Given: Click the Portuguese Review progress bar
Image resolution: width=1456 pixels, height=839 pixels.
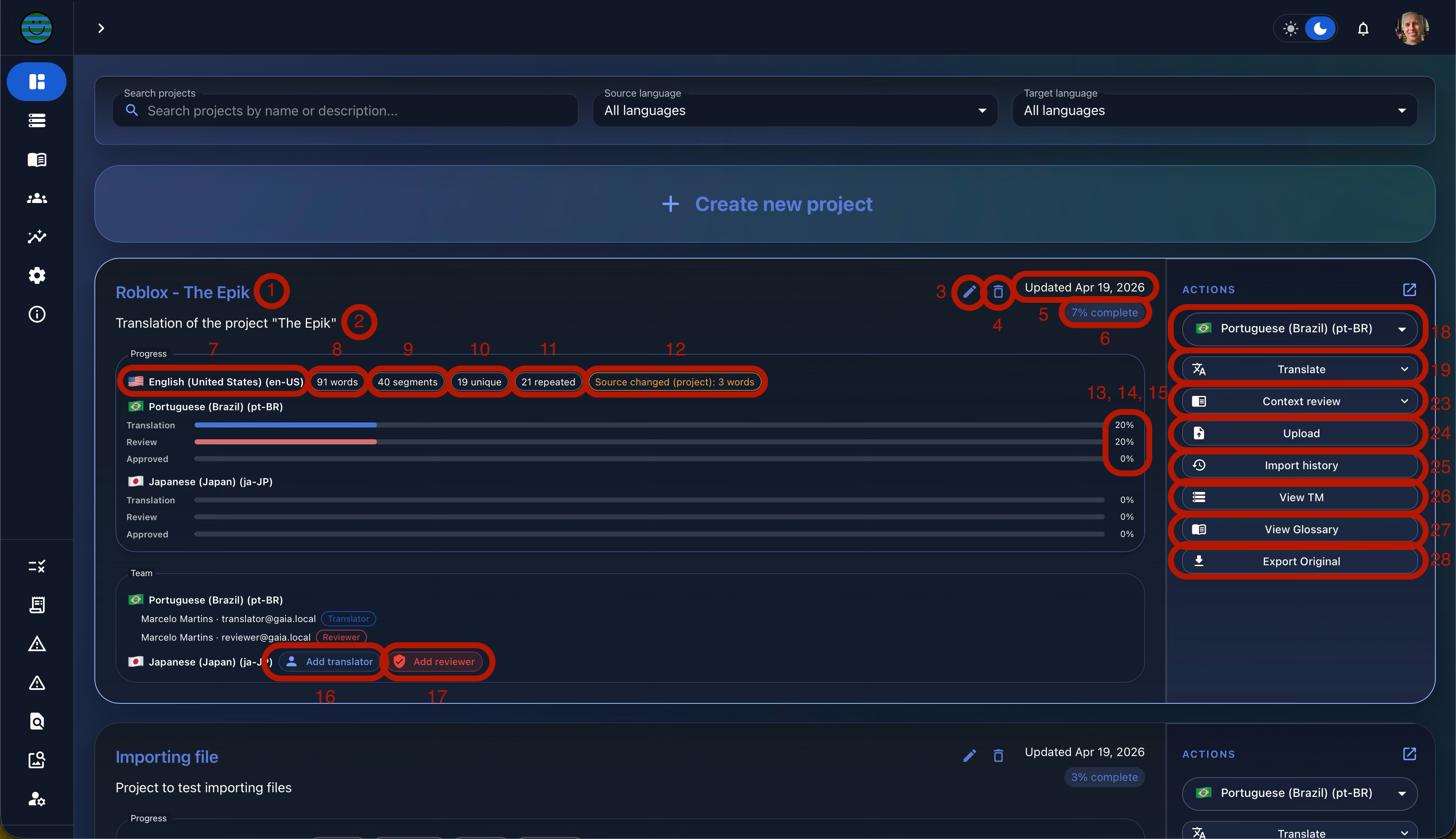Looking at the screenshot, I should coord(649,442).
